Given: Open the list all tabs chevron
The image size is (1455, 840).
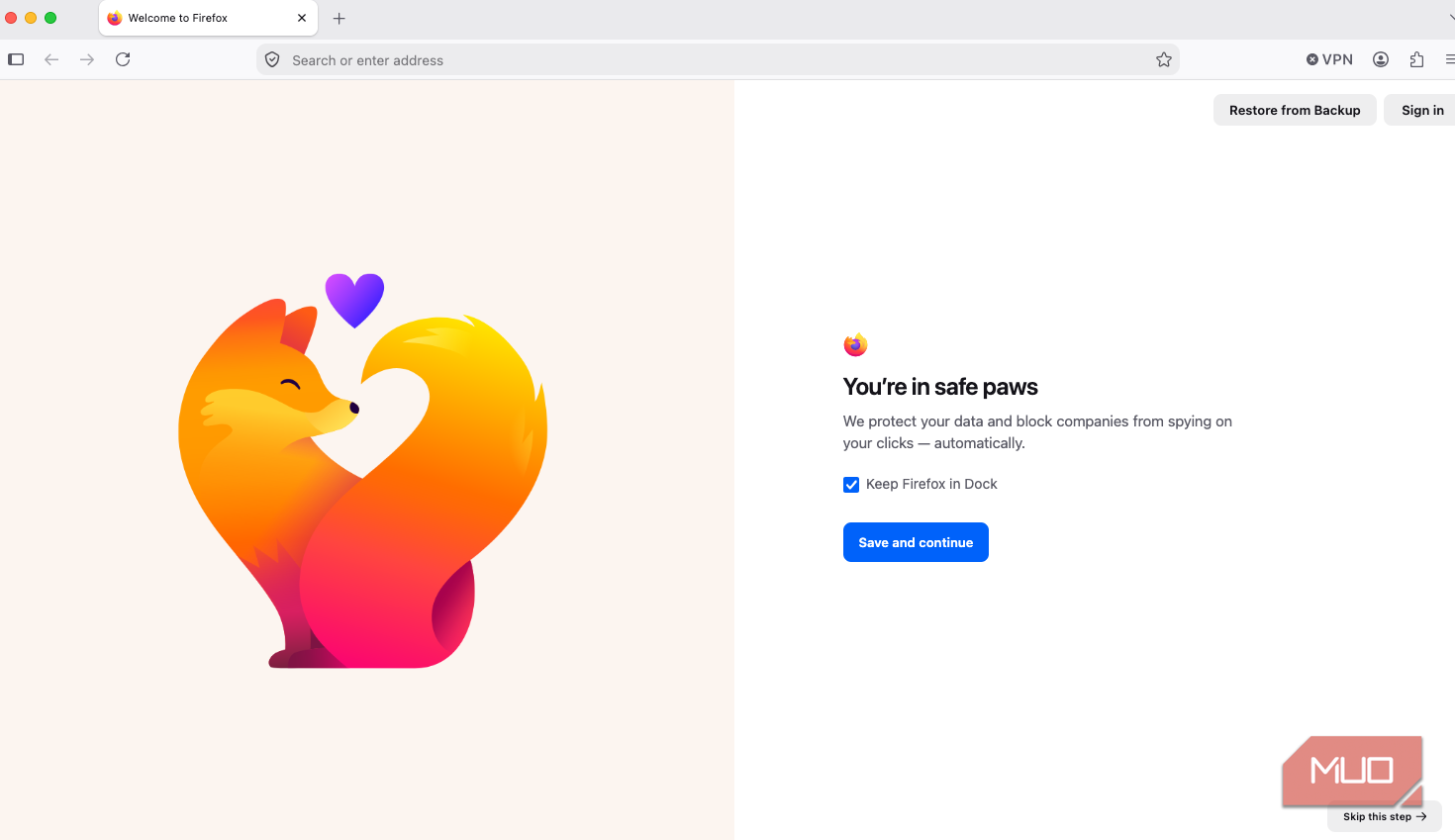Looking at the screenshot, I should (1450, 18).
